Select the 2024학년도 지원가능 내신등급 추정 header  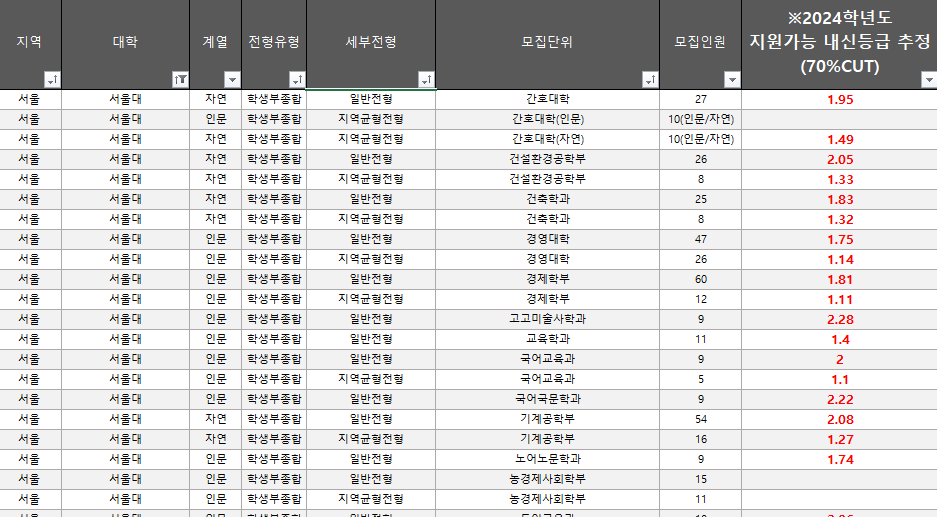(840, 44)
